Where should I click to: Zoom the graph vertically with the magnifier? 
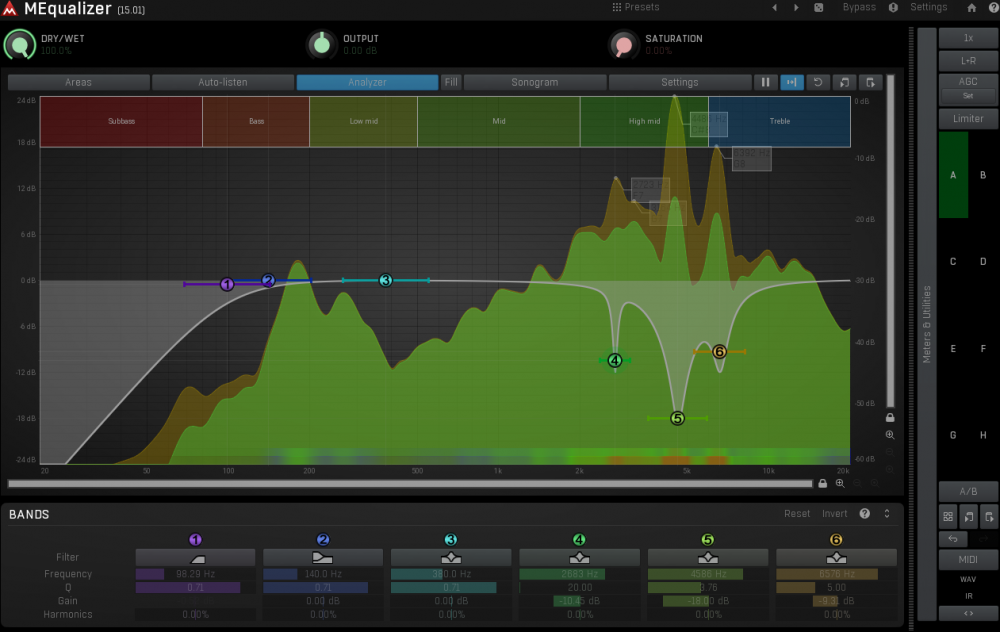[890, 435]
